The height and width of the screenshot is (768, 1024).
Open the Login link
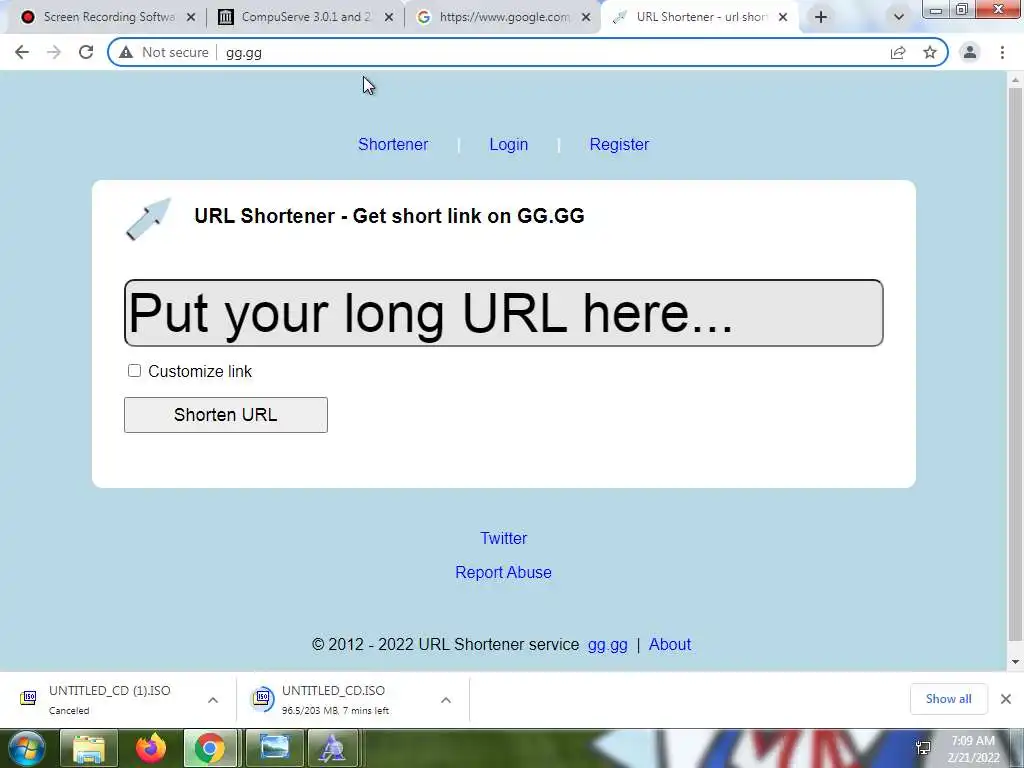coord(509,144)
